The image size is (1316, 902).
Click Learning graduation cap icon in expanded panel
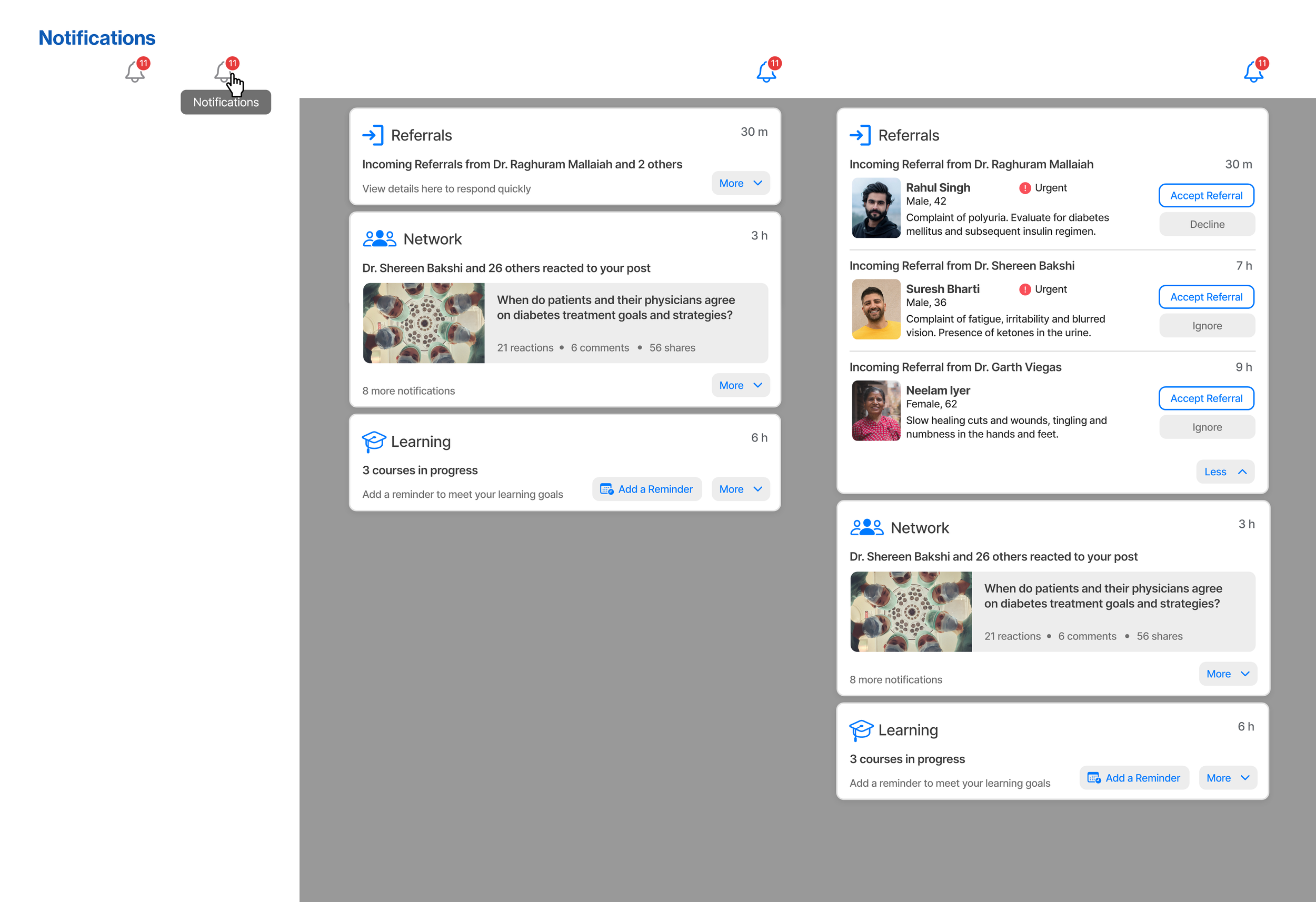(861, 730)
